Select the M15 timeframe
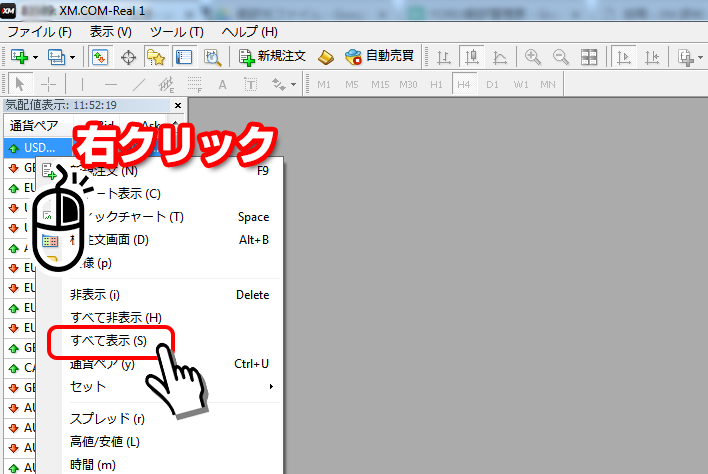This screenshot has width=708, height=474. pos(380,84)
